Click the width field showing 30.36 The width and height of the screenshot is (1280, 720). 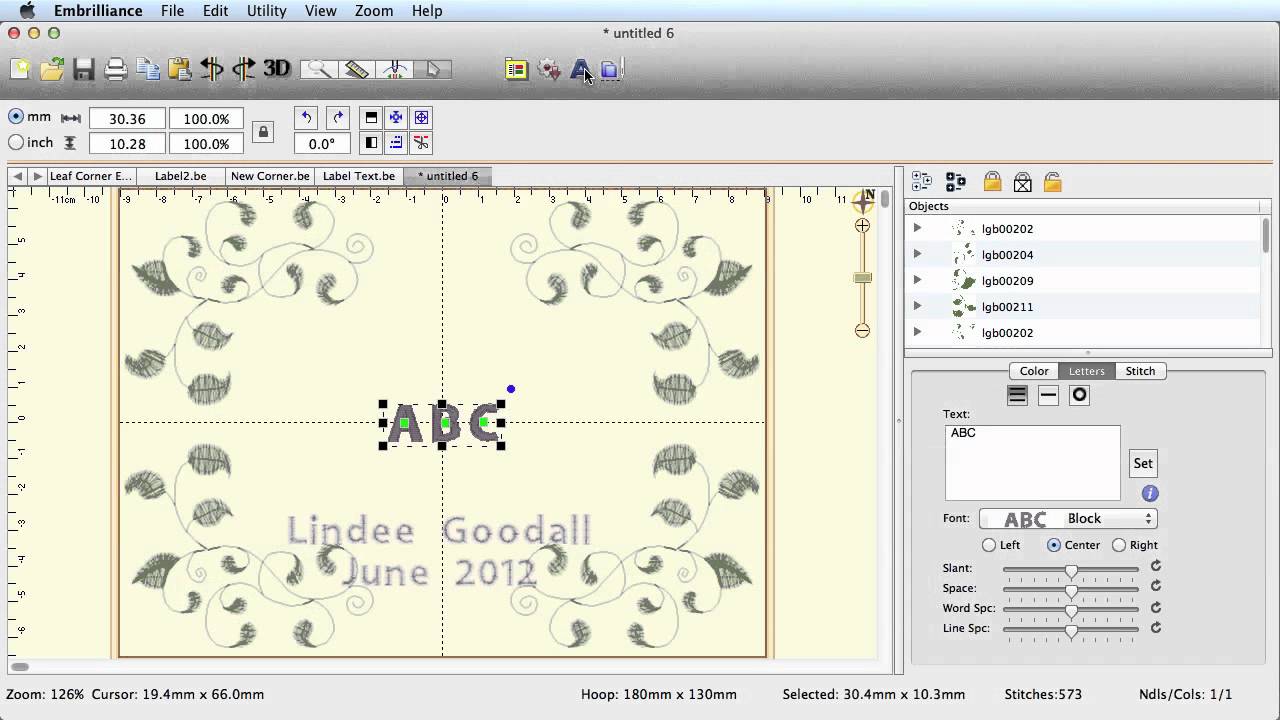click(128, 118)
